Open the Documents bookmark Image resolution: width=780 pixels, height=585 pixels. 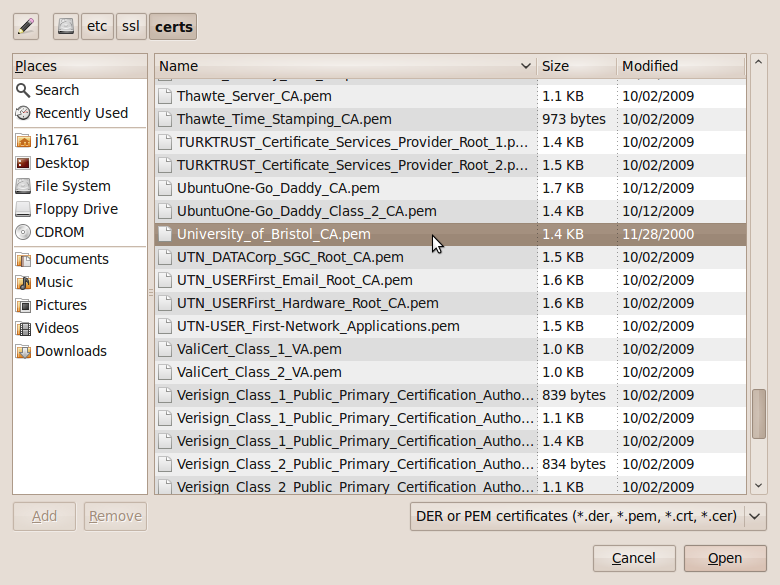pyautogui.click(x=80, y=259)
